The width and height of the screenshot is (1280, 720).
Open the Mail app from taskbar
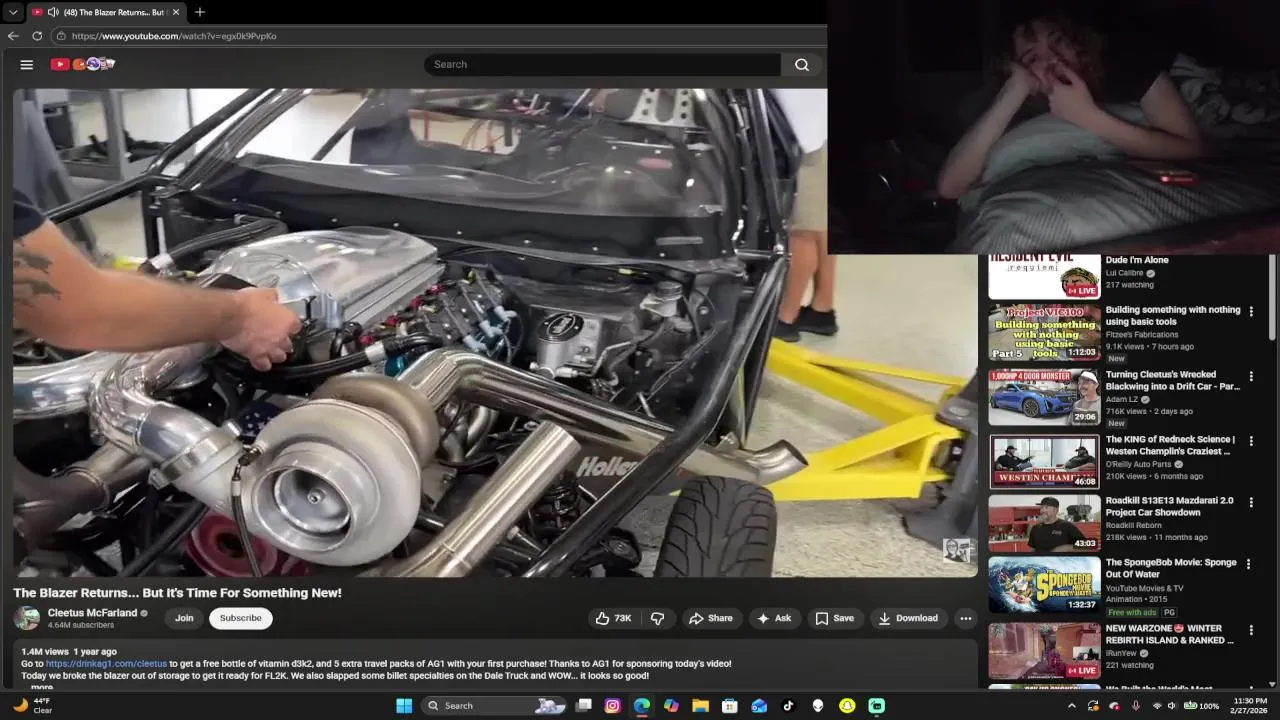tap(759, 706)
